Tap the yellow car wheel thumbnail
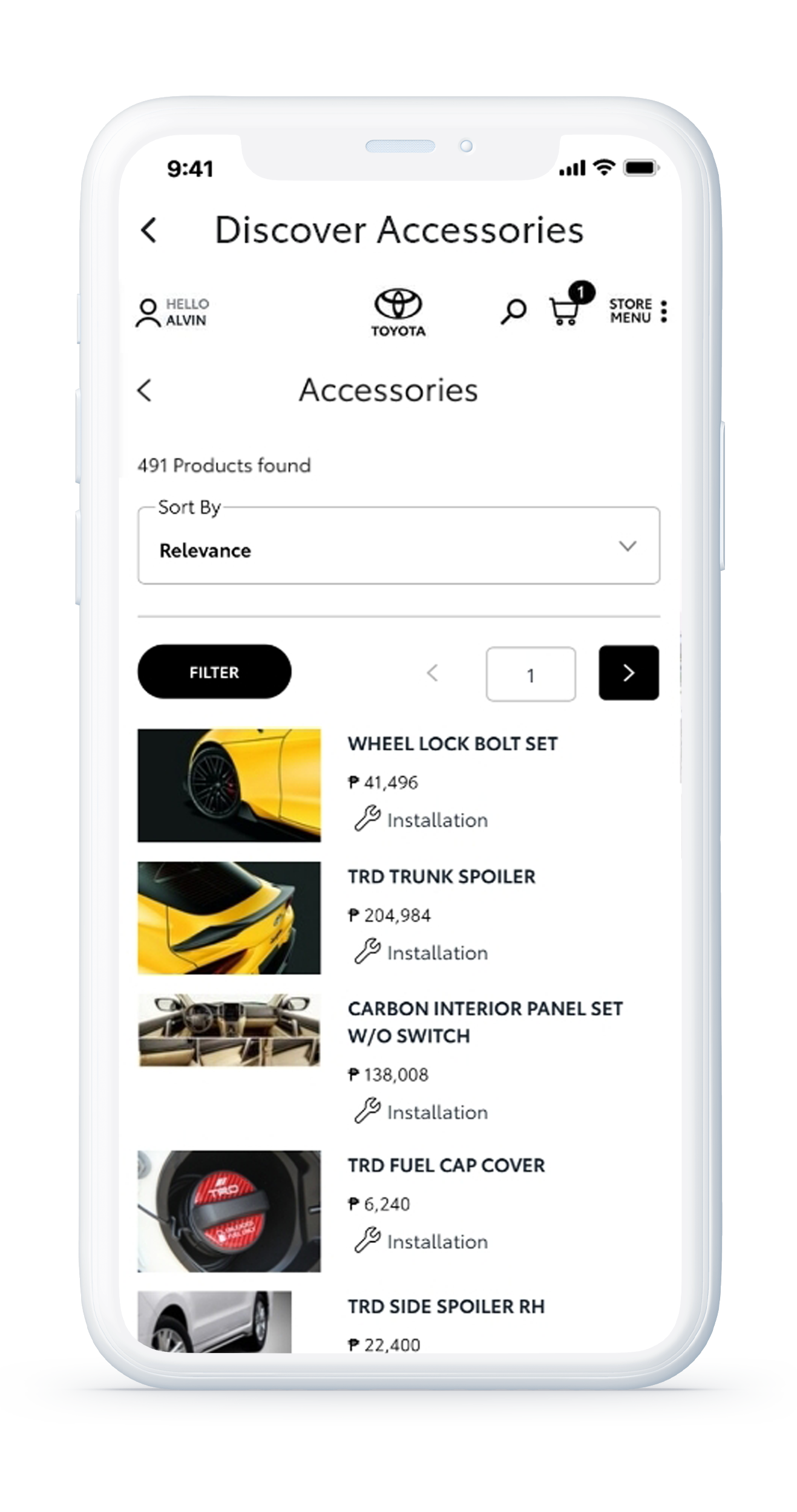797x1512 pixels. tap(229, 786)
